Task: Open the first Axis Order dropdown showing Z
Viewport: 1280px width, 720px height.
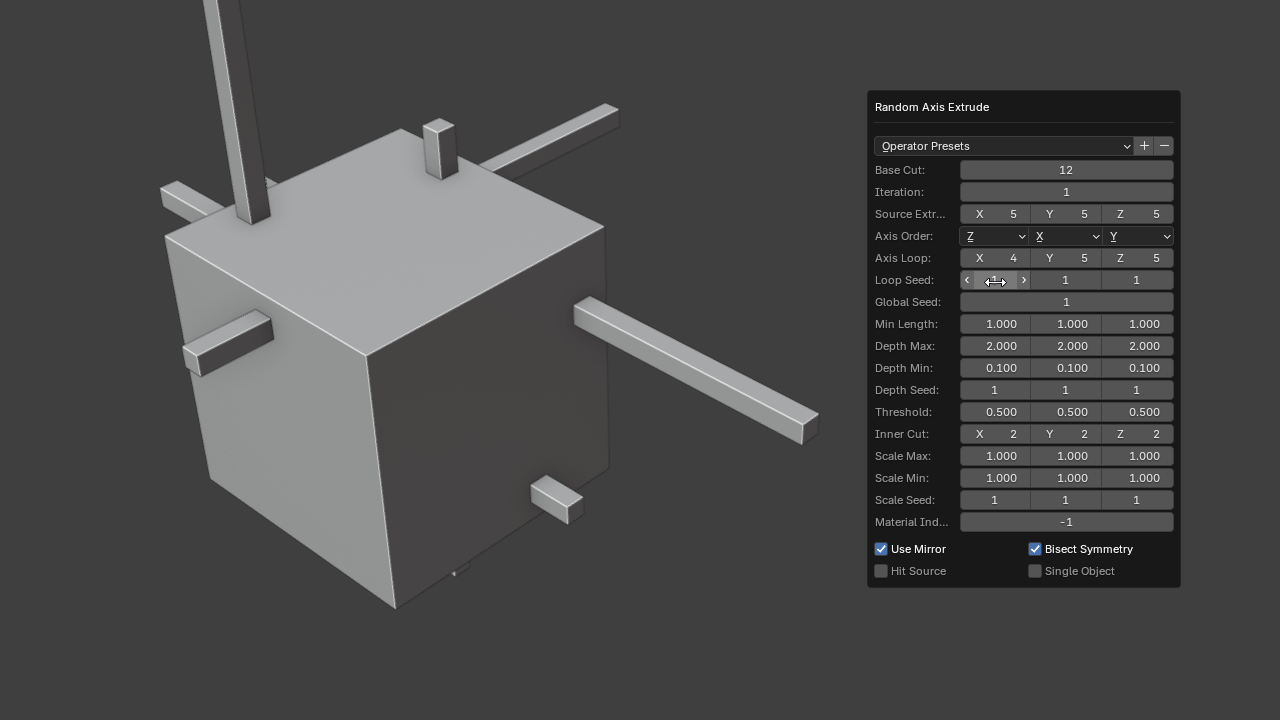Action: click(x=994, y=236)
